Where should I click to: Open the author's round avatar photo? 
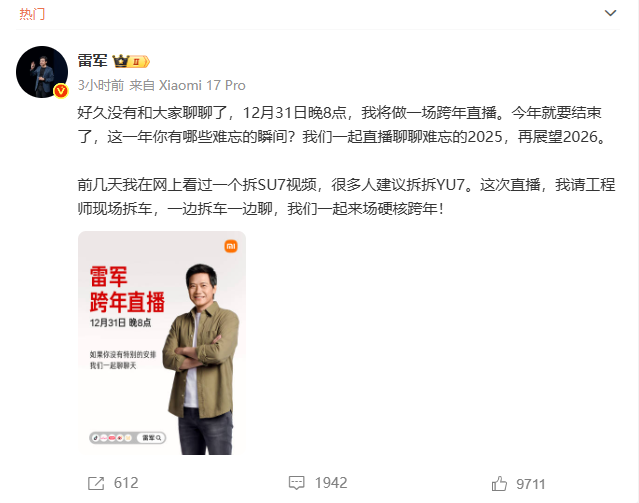[x=42, y=72]
